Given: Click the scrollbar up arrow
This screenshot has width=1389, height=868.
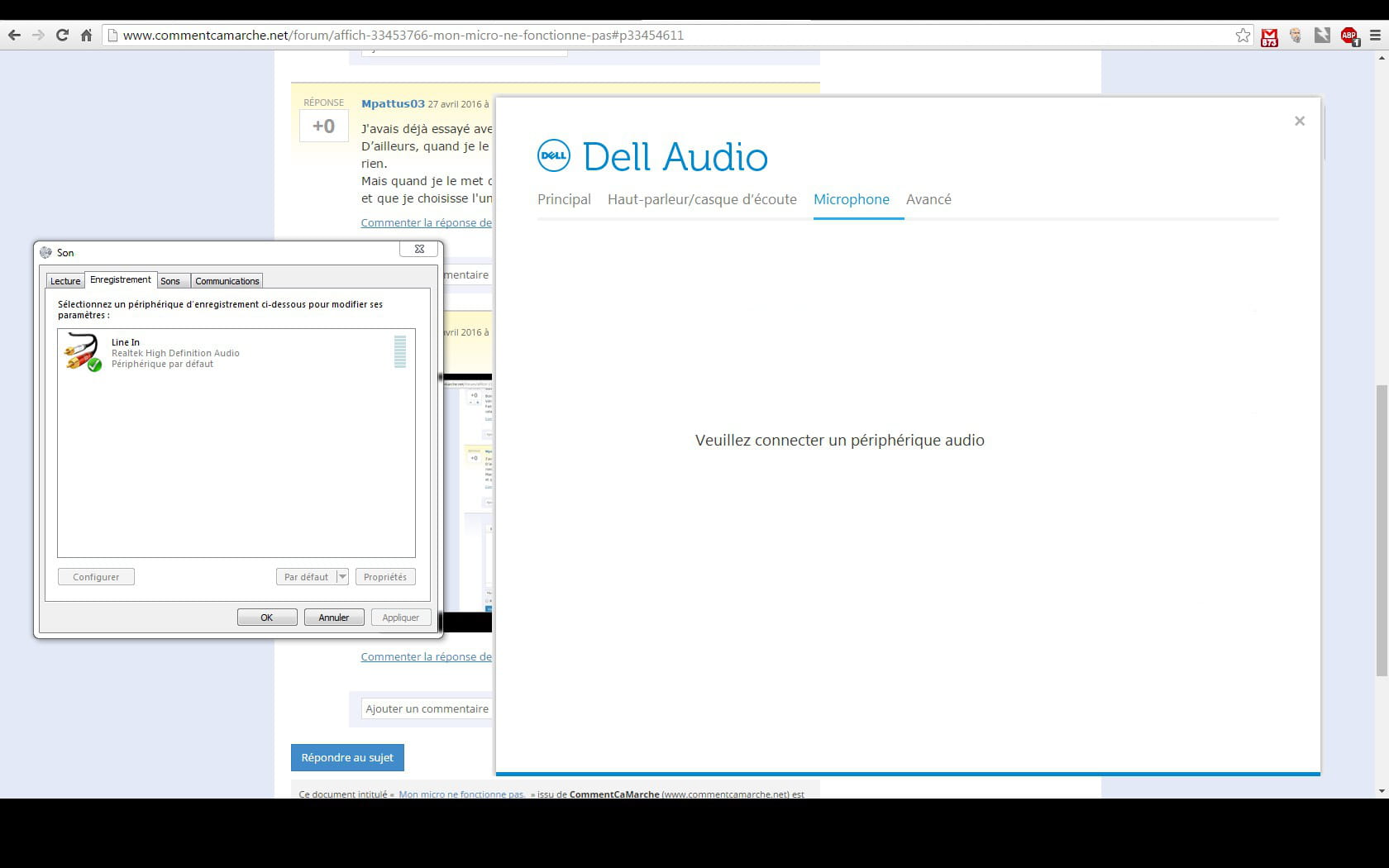Looking at the screenshot, I should pyautogui.click(x=1382, y=58).
